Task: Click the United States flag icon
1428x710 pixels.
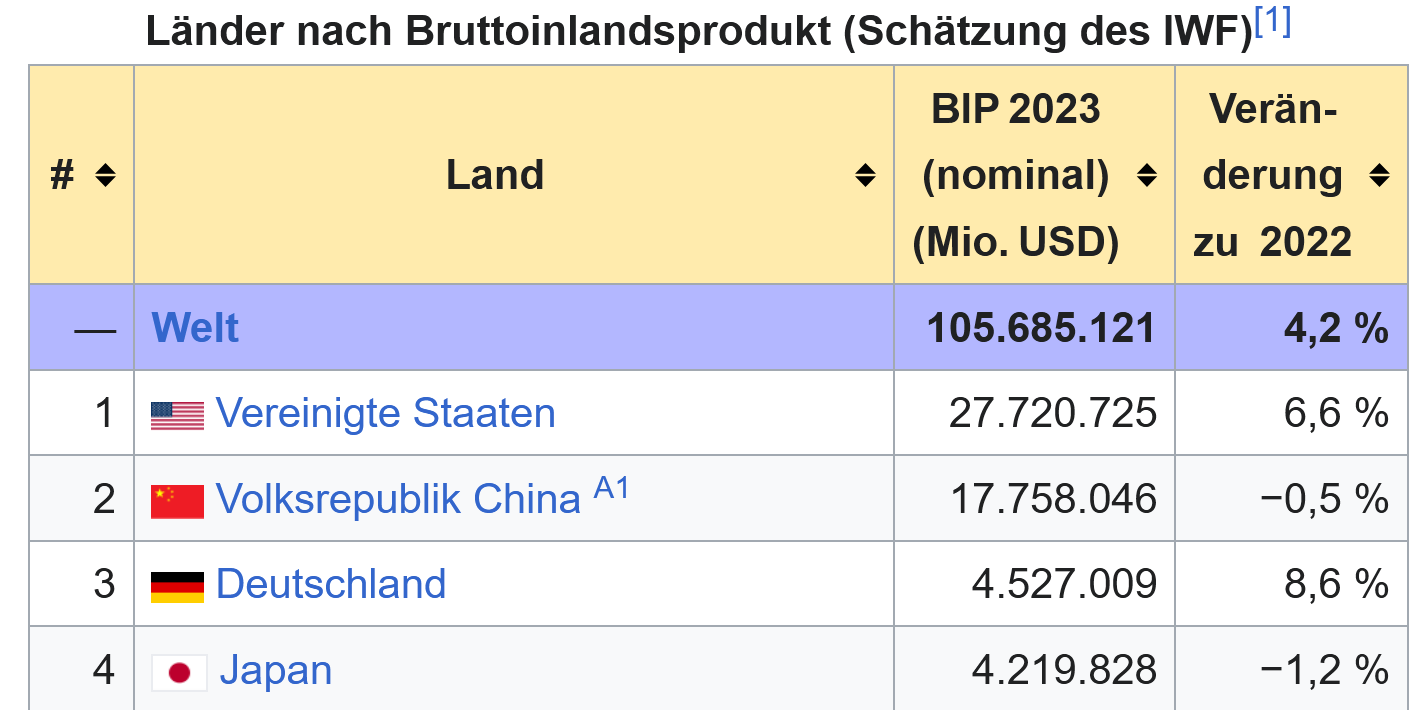Action: [177, 415]
